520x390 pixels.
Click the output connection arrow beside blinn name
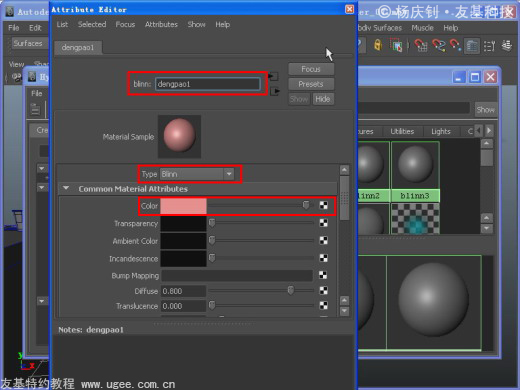(275, 91)
